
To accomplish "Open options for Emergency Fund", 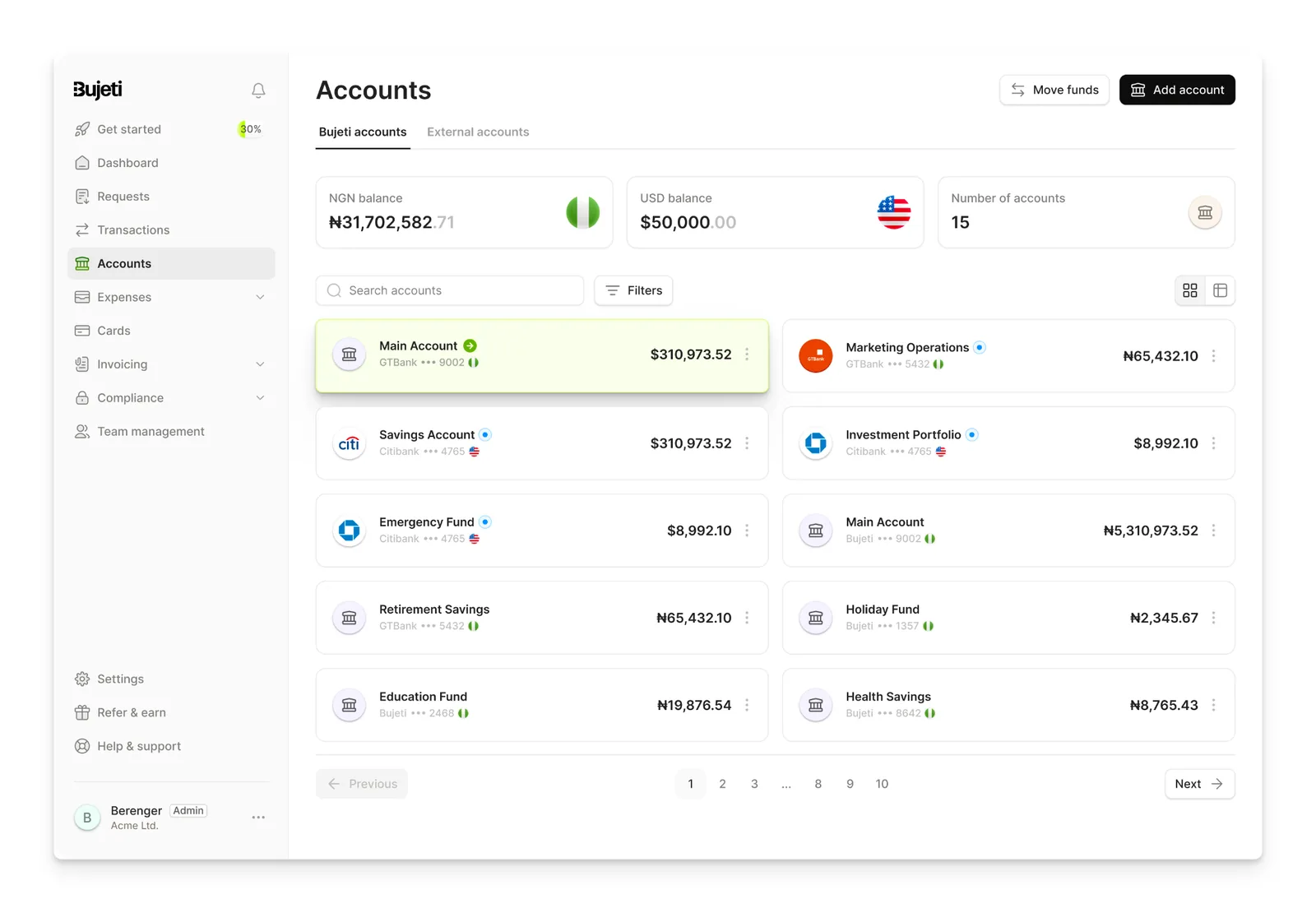I will 747,531.
